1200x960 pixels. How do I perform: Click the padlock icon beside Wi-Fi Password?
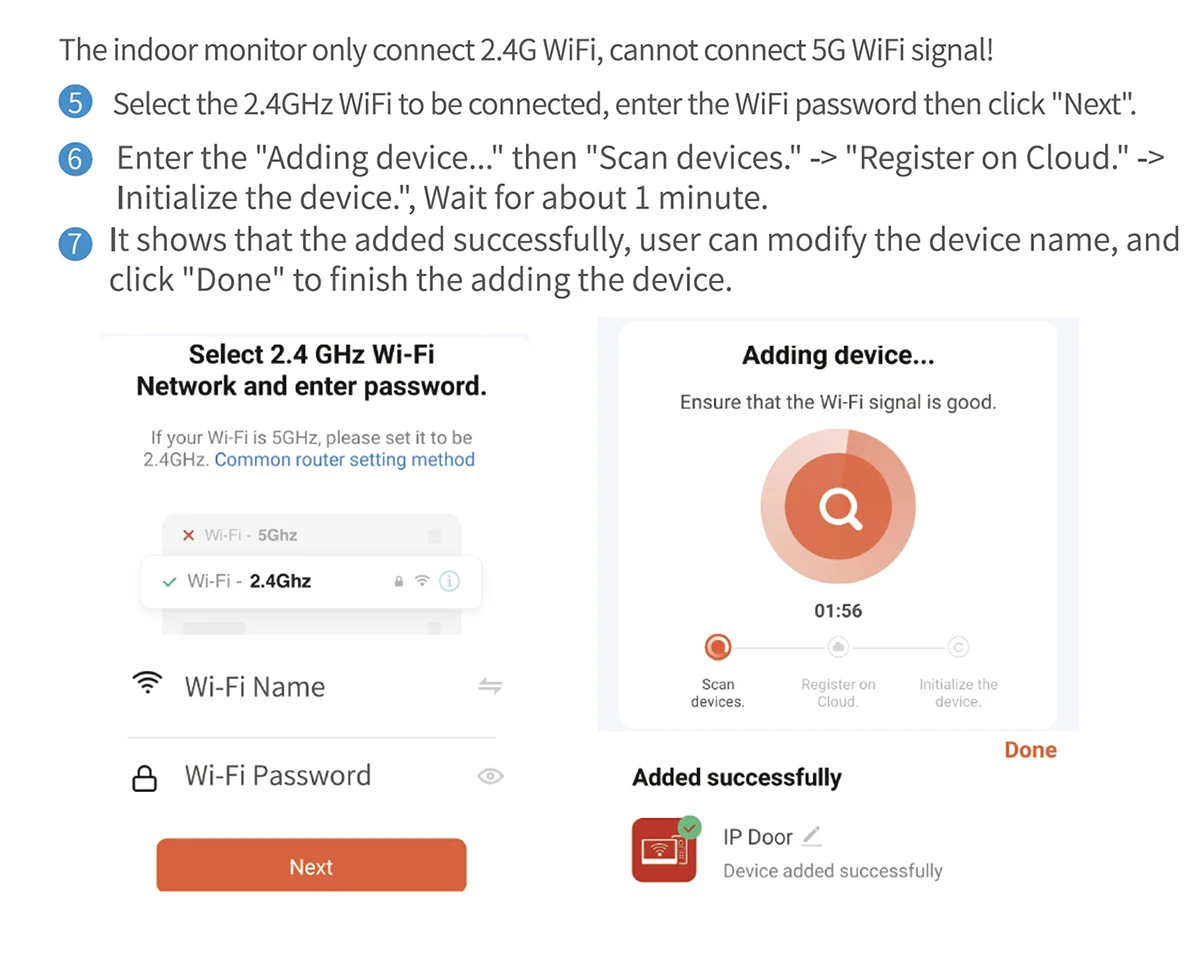146,779
